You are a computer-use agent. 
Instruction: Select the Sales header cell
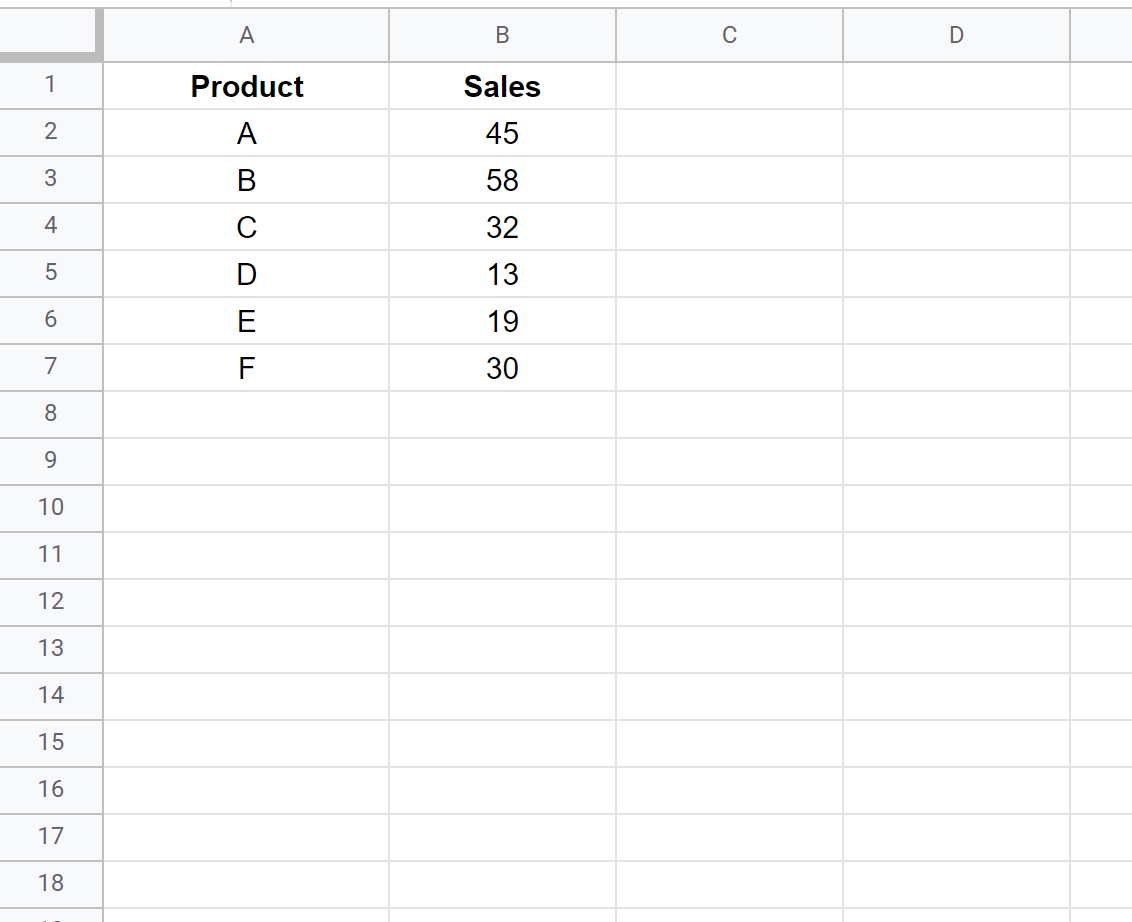pyautogui.click(x=502, y=86)
